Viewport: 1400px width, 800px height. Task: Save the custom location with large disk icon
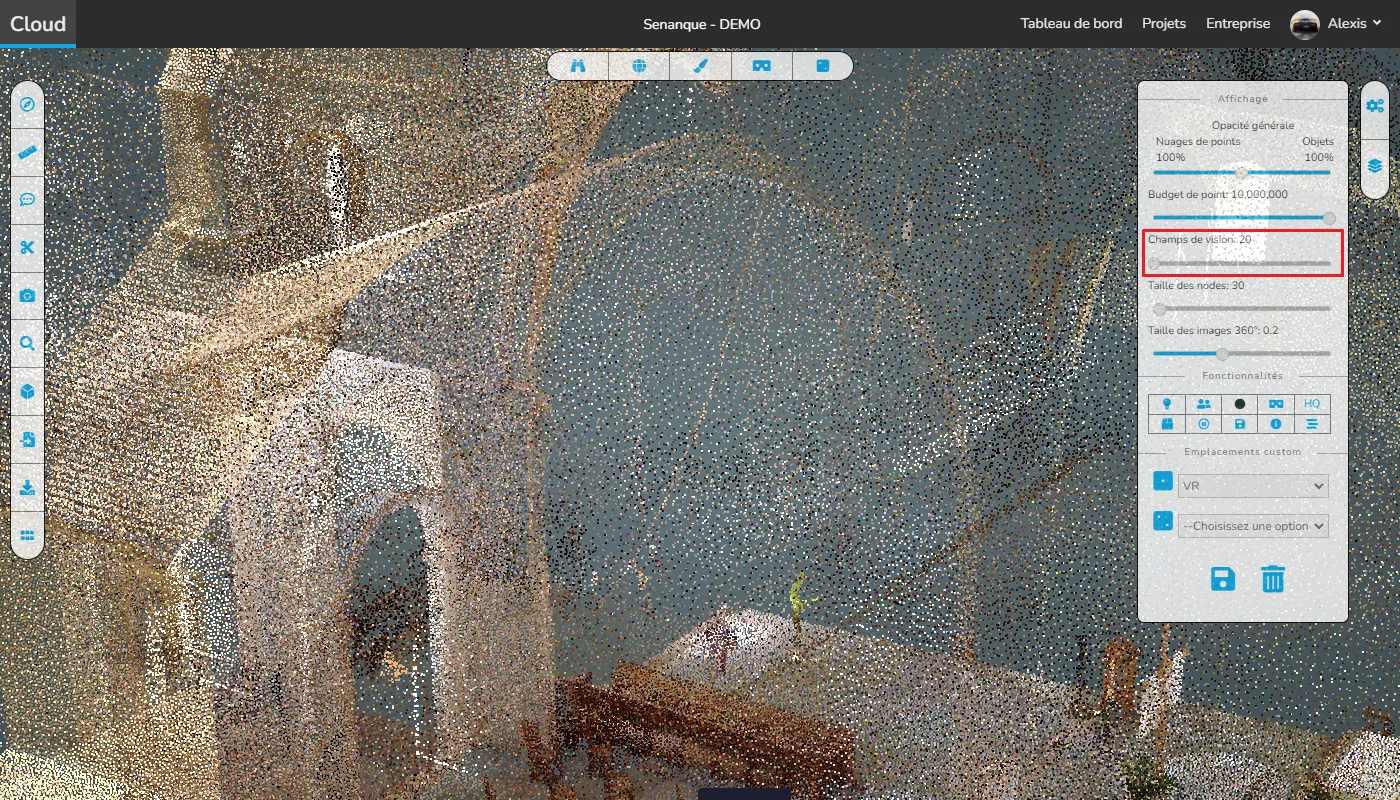coord(1222,579)
